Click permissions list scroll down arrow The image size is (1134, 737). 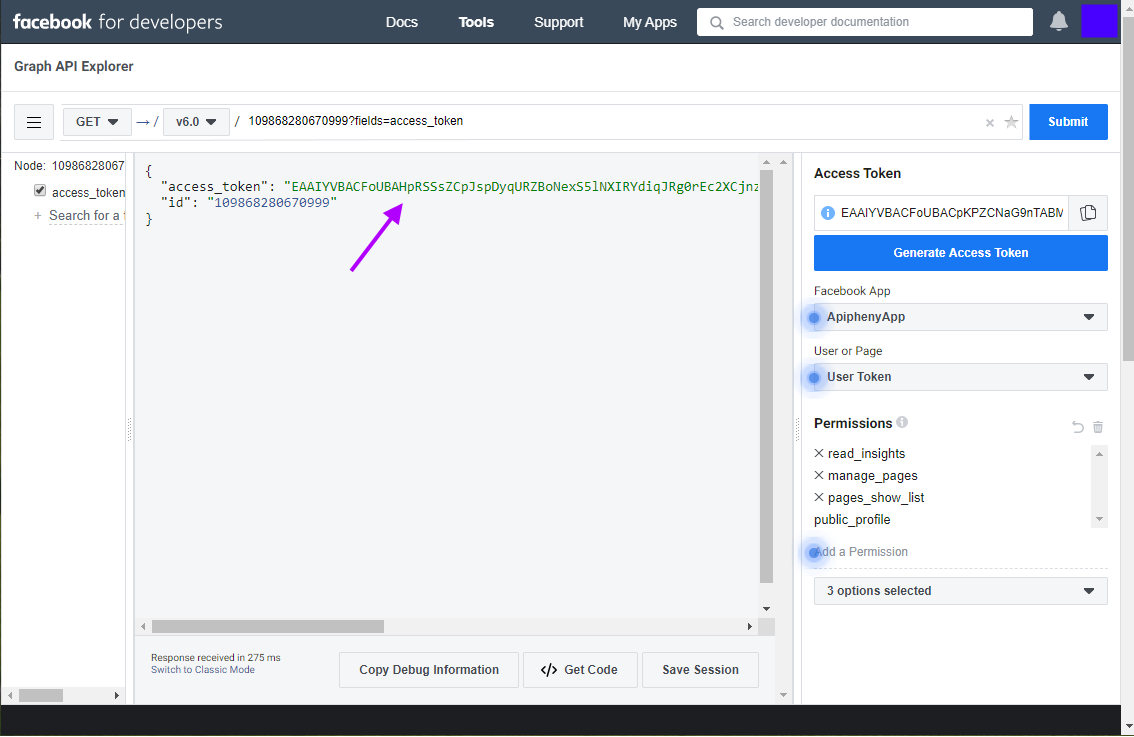point(1099,519)
